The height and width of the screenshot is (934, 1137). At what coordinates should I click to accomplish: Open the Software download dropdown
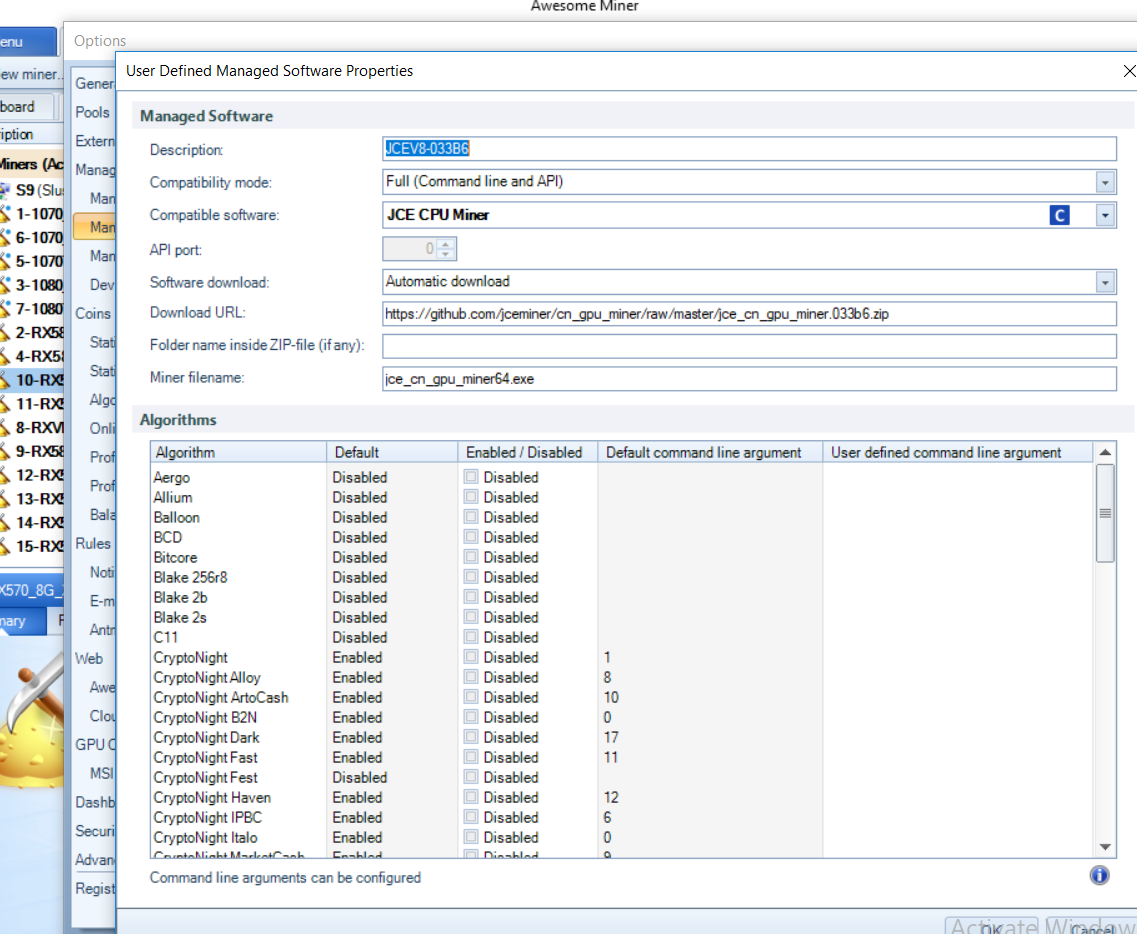[1104, 282]
